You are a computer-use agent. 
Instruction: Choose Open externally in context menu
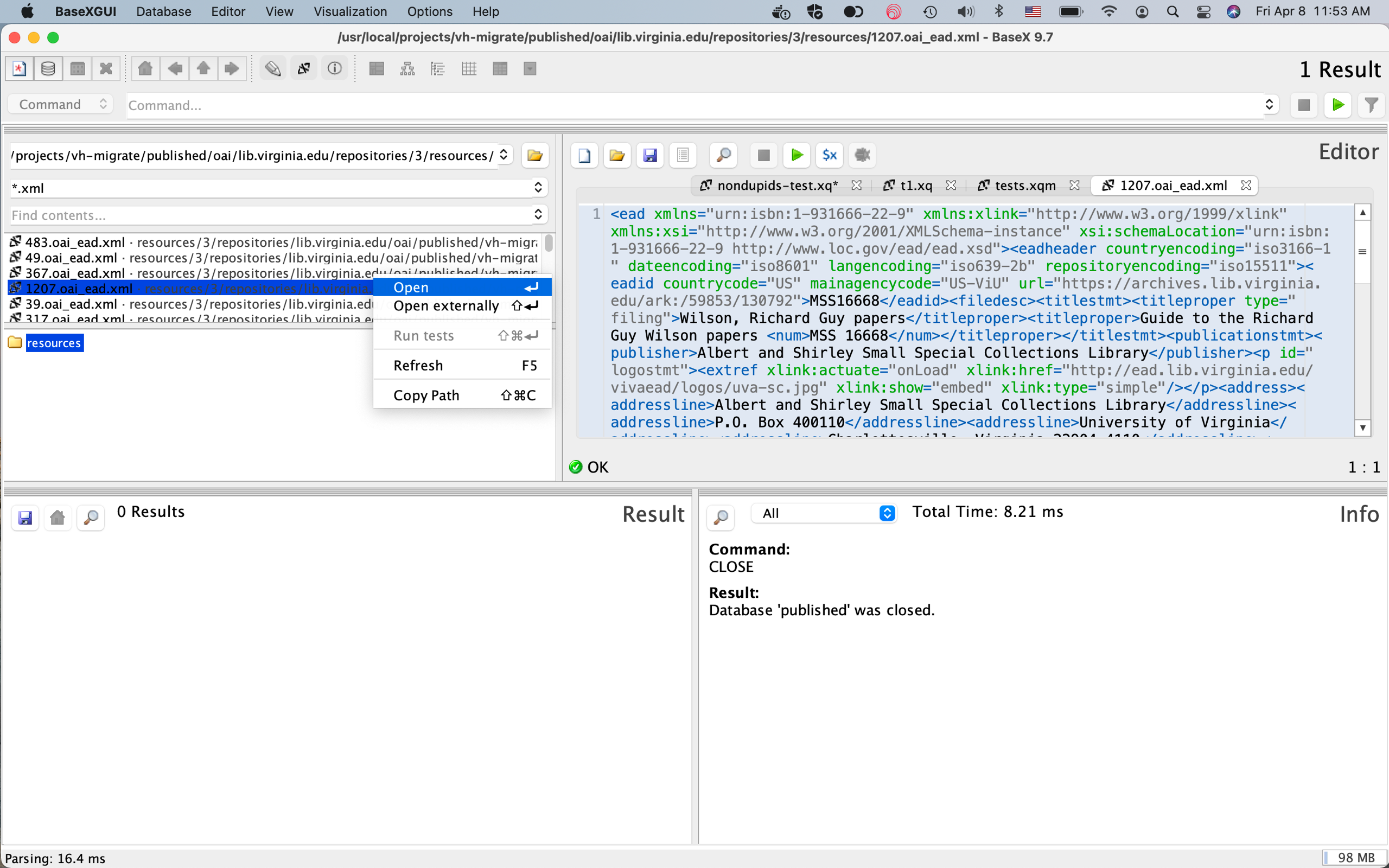point(463,306)
